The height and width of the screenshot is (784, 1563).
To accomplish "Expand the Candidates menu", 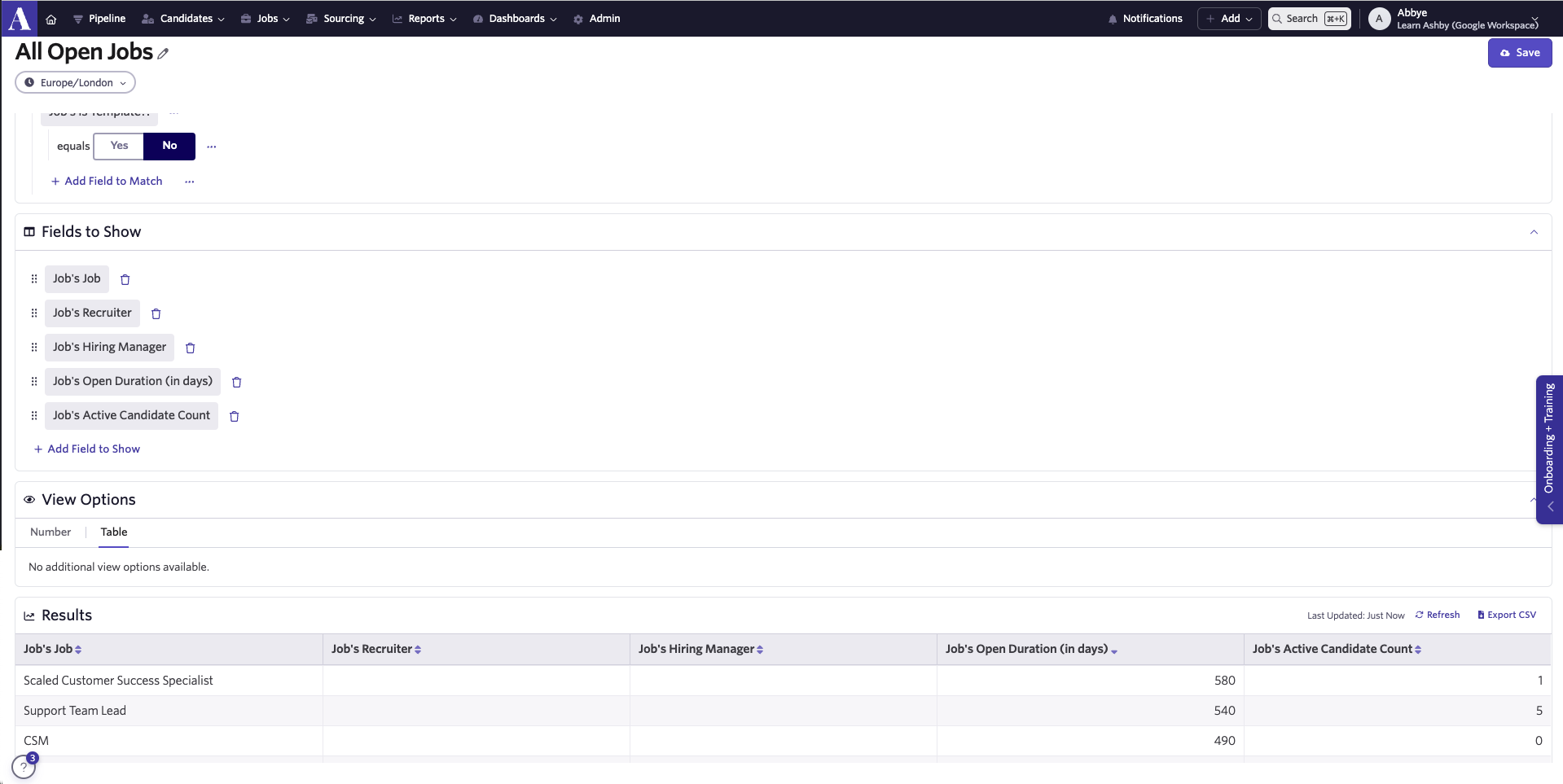I will click(x=183, y=19).
